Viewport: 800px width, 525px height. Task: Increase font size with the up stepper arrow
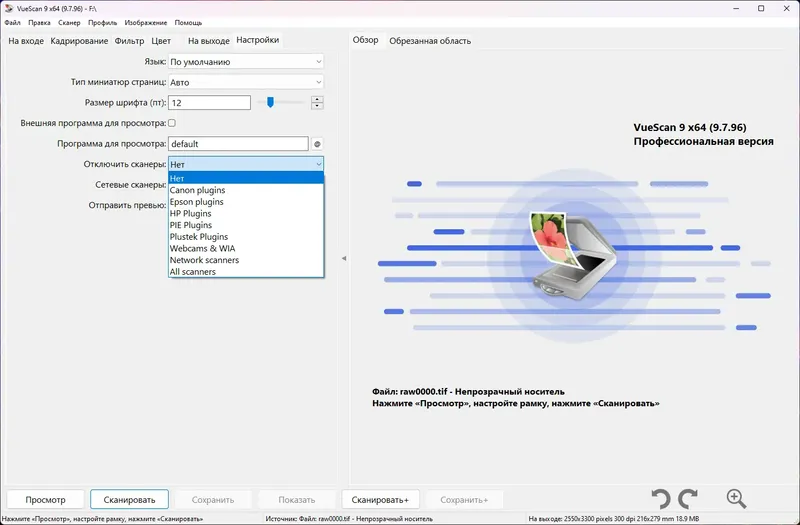pos(317,99)
